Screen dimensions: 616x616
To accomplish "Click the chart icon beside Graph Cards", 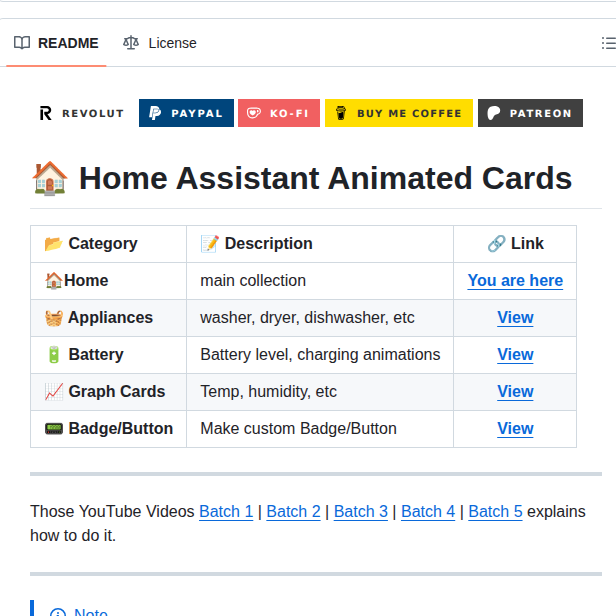I will [54, 392].
